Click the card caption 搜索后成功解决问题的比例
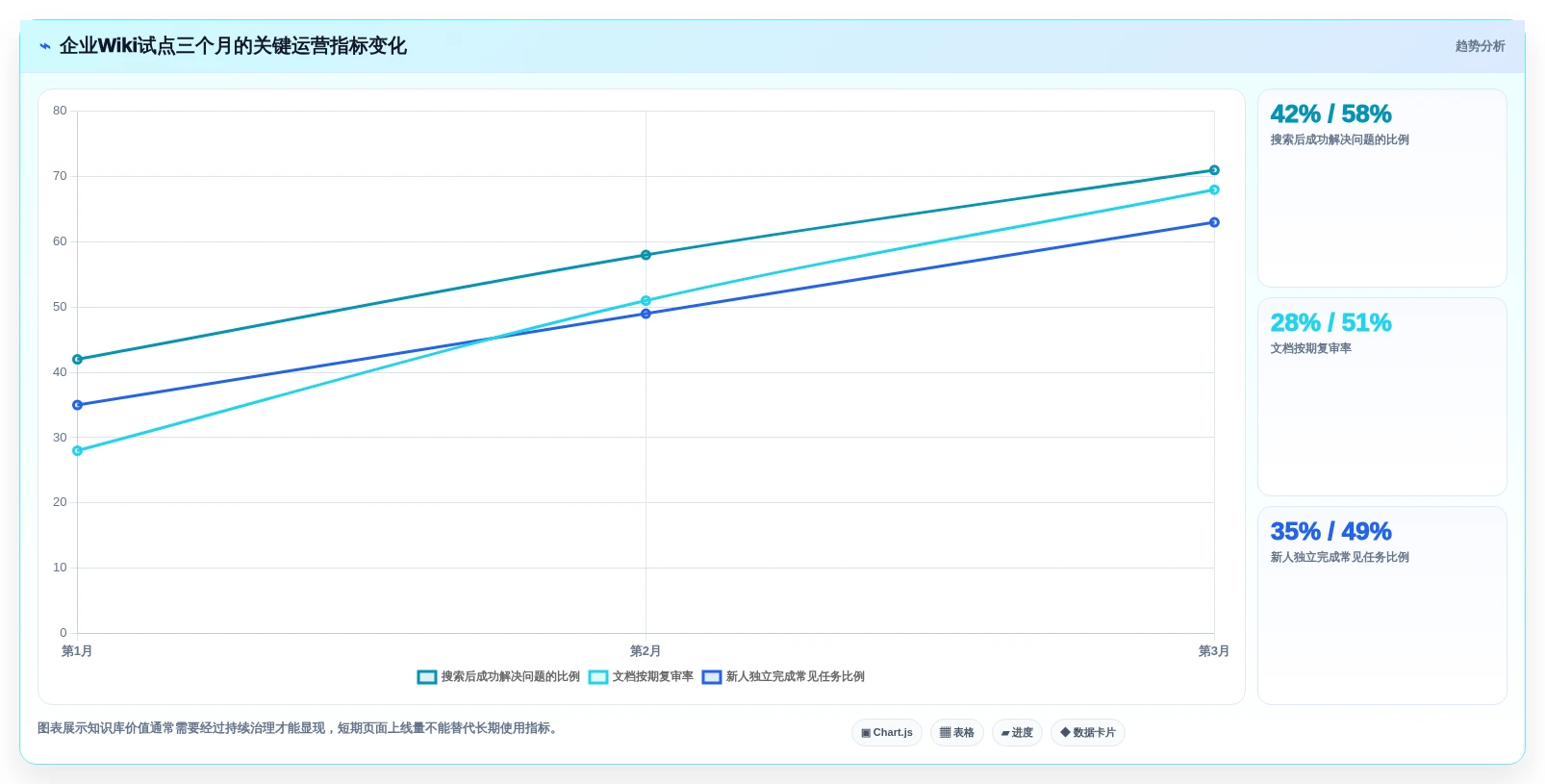 1339,140
